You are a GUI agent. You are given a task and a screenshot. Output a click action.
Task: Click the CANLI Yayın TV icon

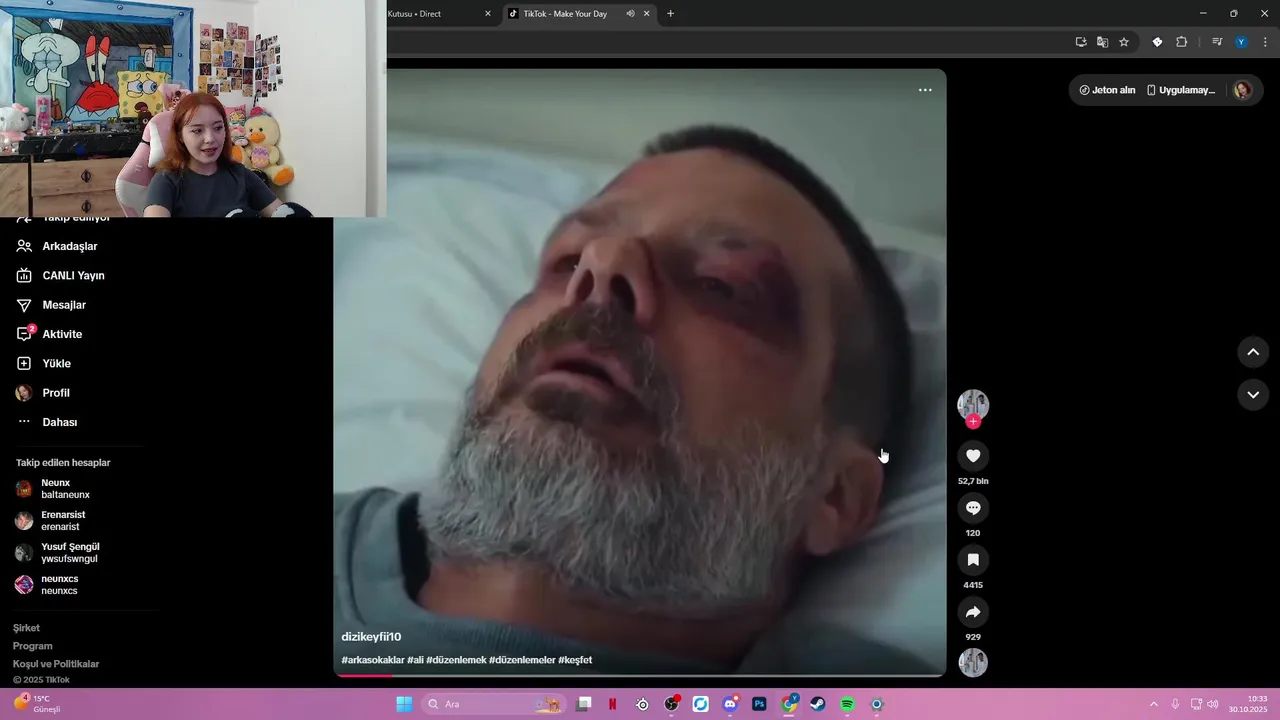pos(24,275)
